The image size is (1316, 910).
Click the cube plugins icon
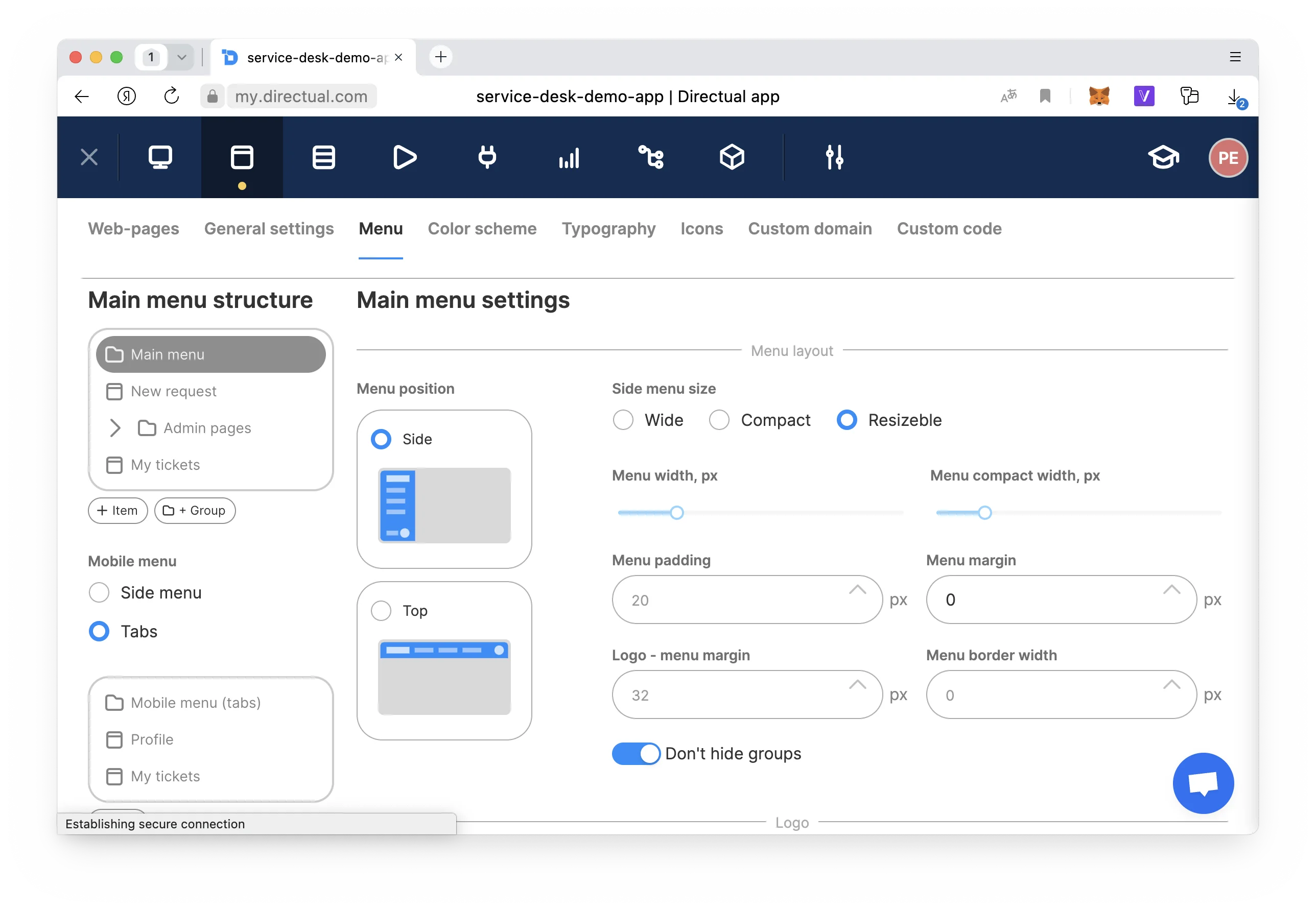(x=732, y=157)
